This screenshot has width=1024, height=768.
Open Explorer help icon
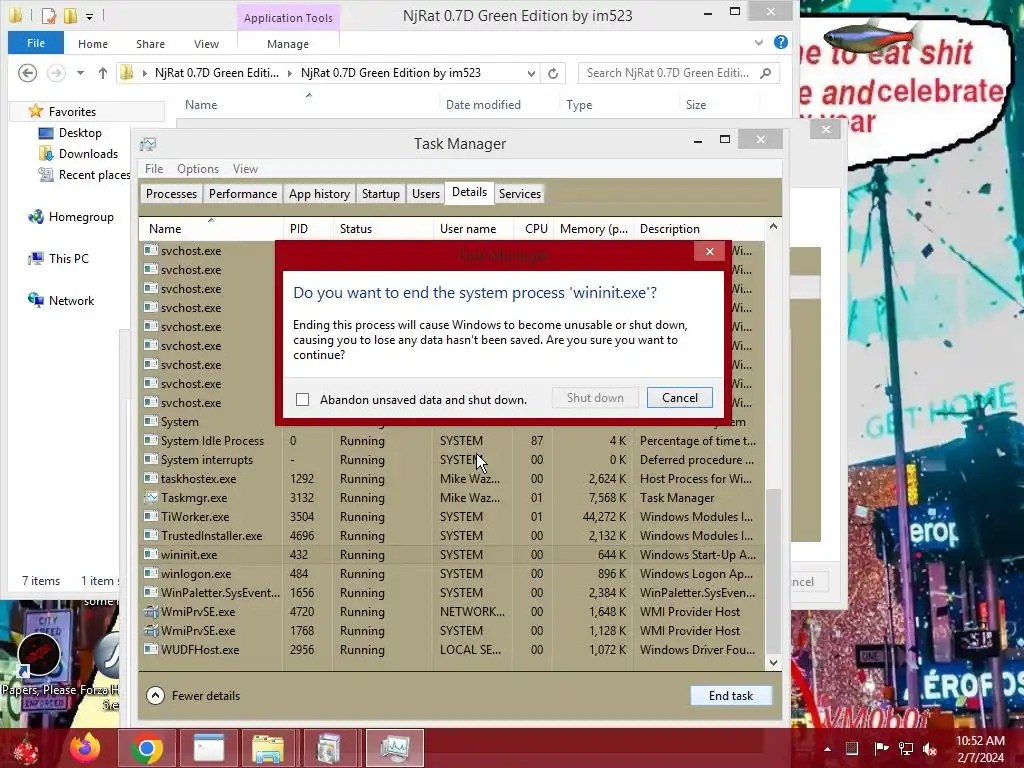pyautogui.click(x=780, y=42)
